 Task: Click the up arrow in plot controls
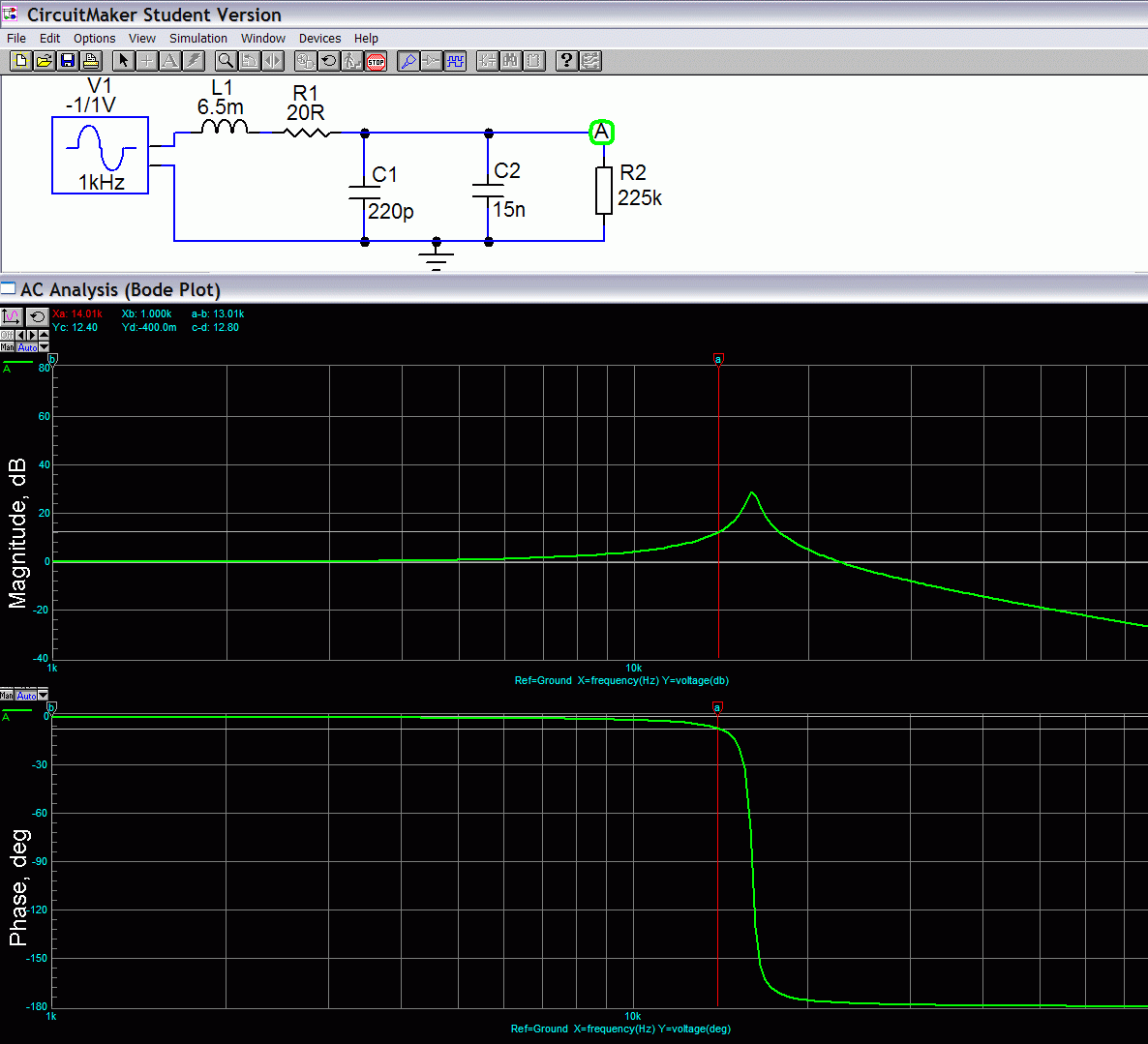pos(44,336)
